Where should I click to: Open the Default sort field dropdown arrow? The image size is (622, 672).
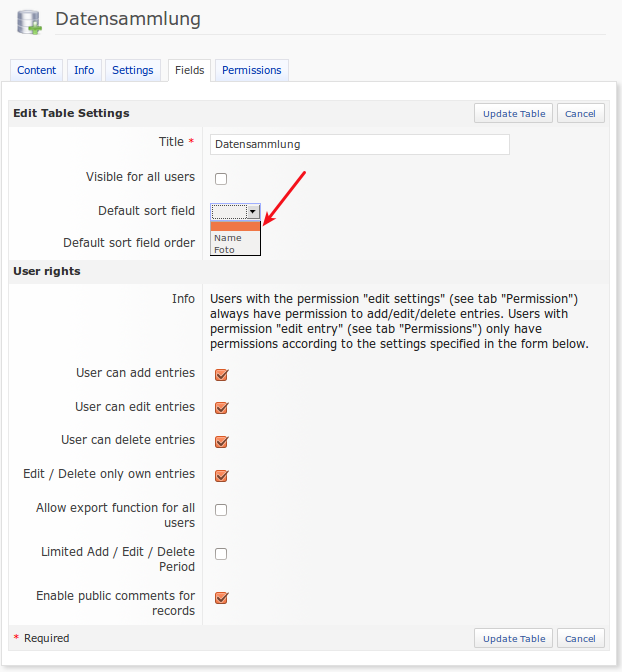[254, 211]
